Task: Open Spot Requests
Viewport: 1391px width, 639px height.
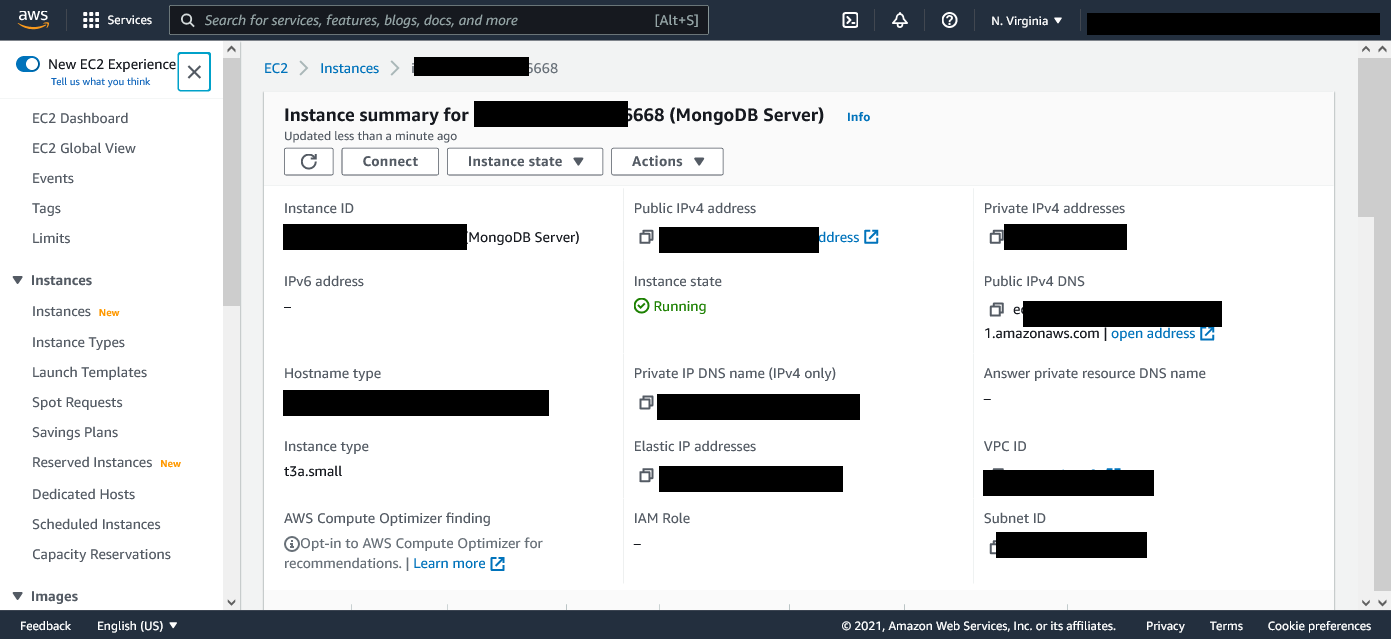Action: coord(77,402)
